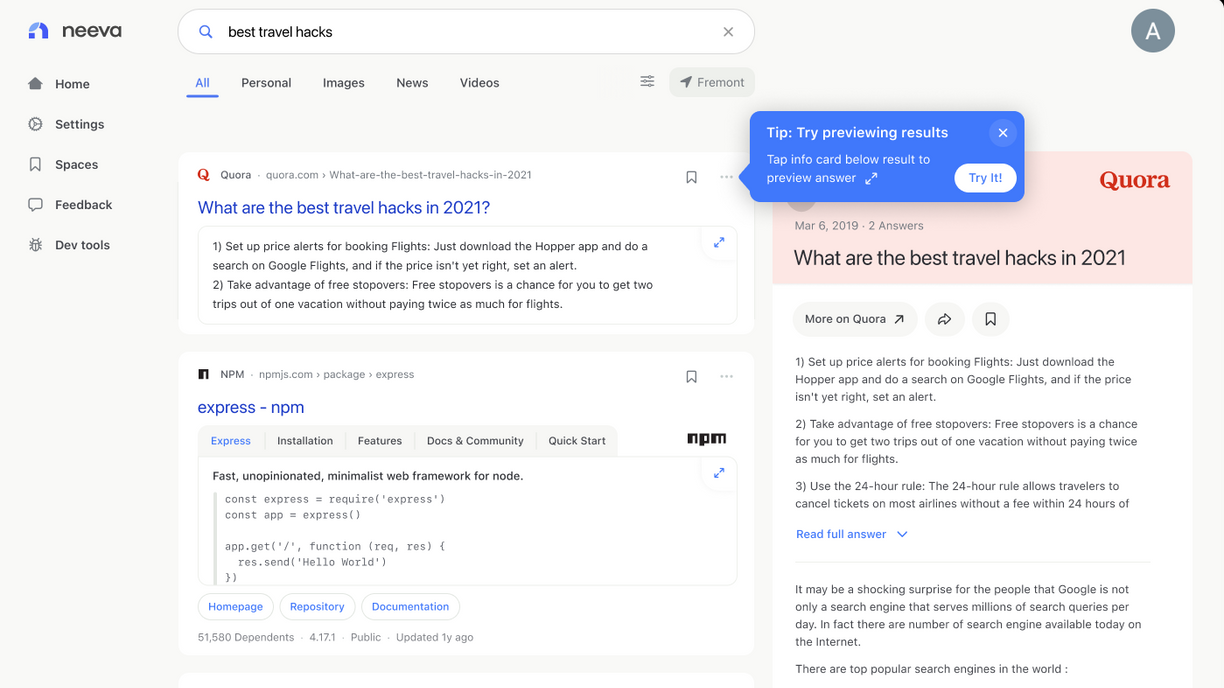Click the Neeva logo
Screen dimensions: 1224x688
tap(75, 31)
